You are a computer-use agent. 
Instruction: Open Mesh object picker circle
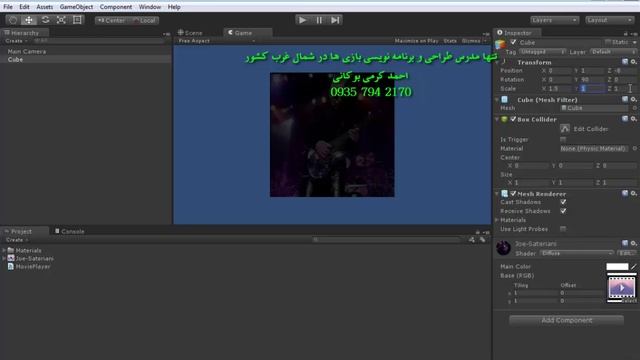(x=635, y=108)
